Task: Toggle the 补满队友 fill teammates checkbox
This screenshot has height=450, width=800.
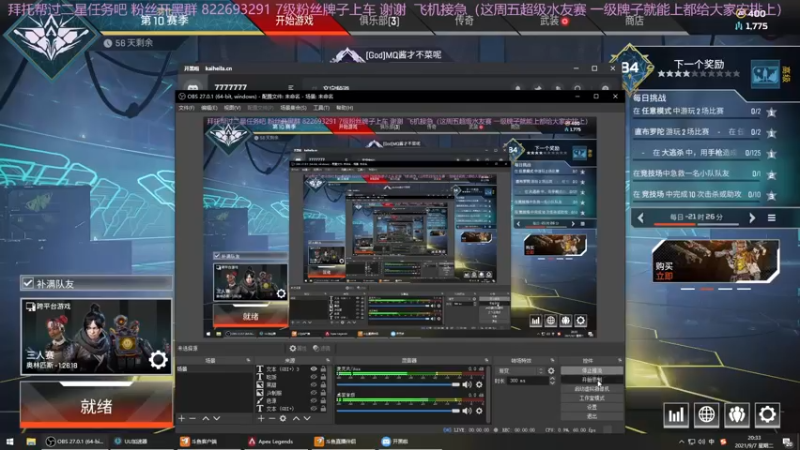Action: pos(28,283)
